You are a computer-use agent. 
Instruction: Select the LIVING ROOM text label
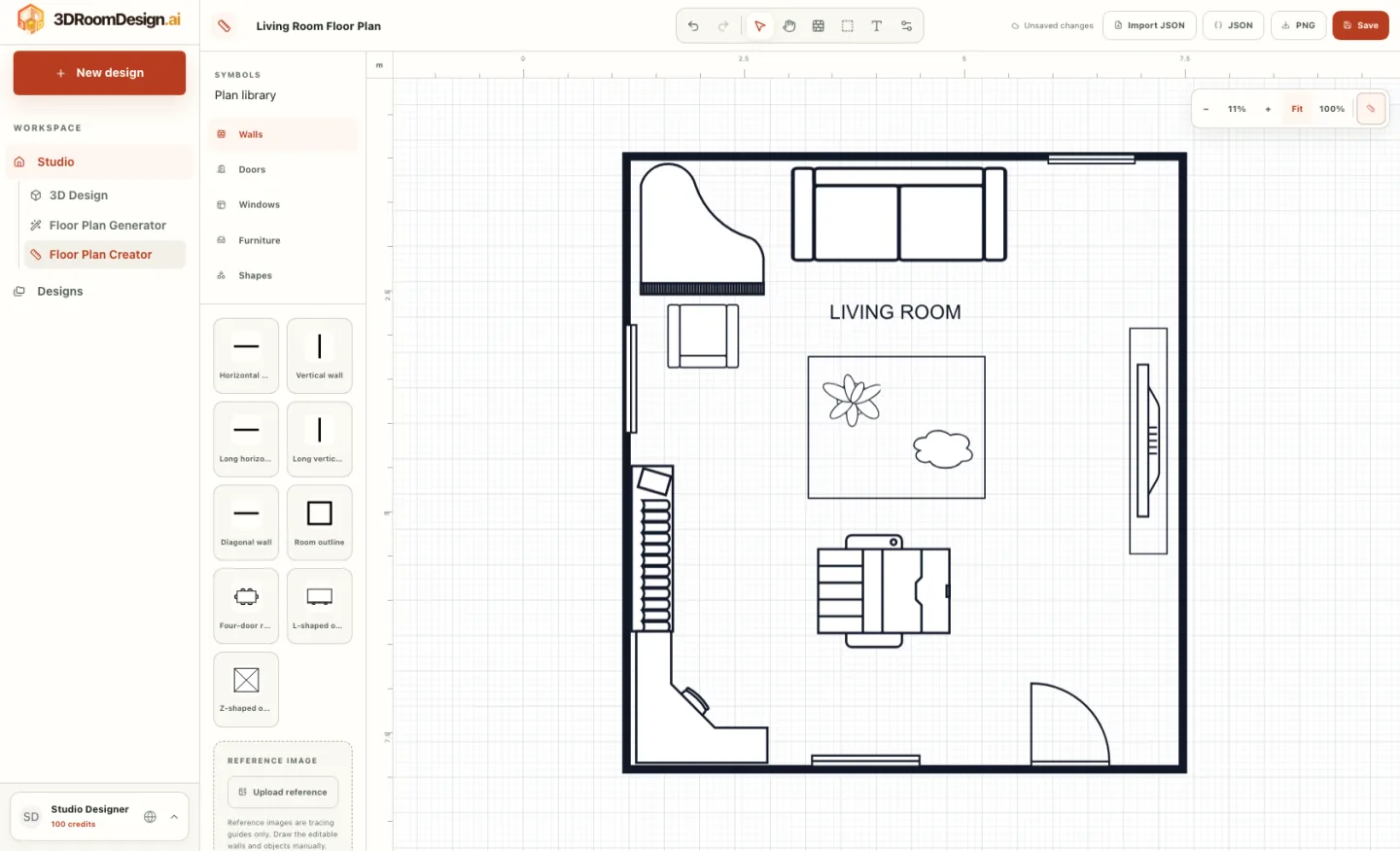click(x=894, y=312)
